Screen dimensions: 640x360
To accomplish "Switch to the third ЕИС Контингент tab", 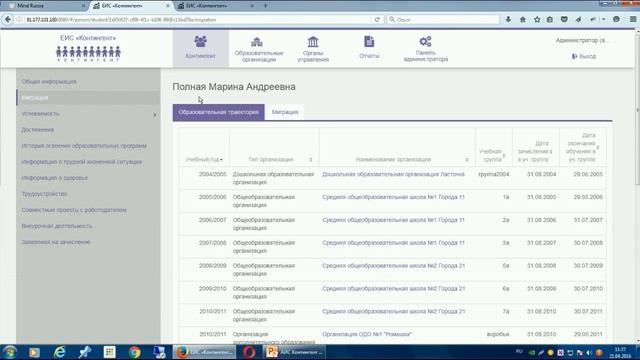I will 216,6.
